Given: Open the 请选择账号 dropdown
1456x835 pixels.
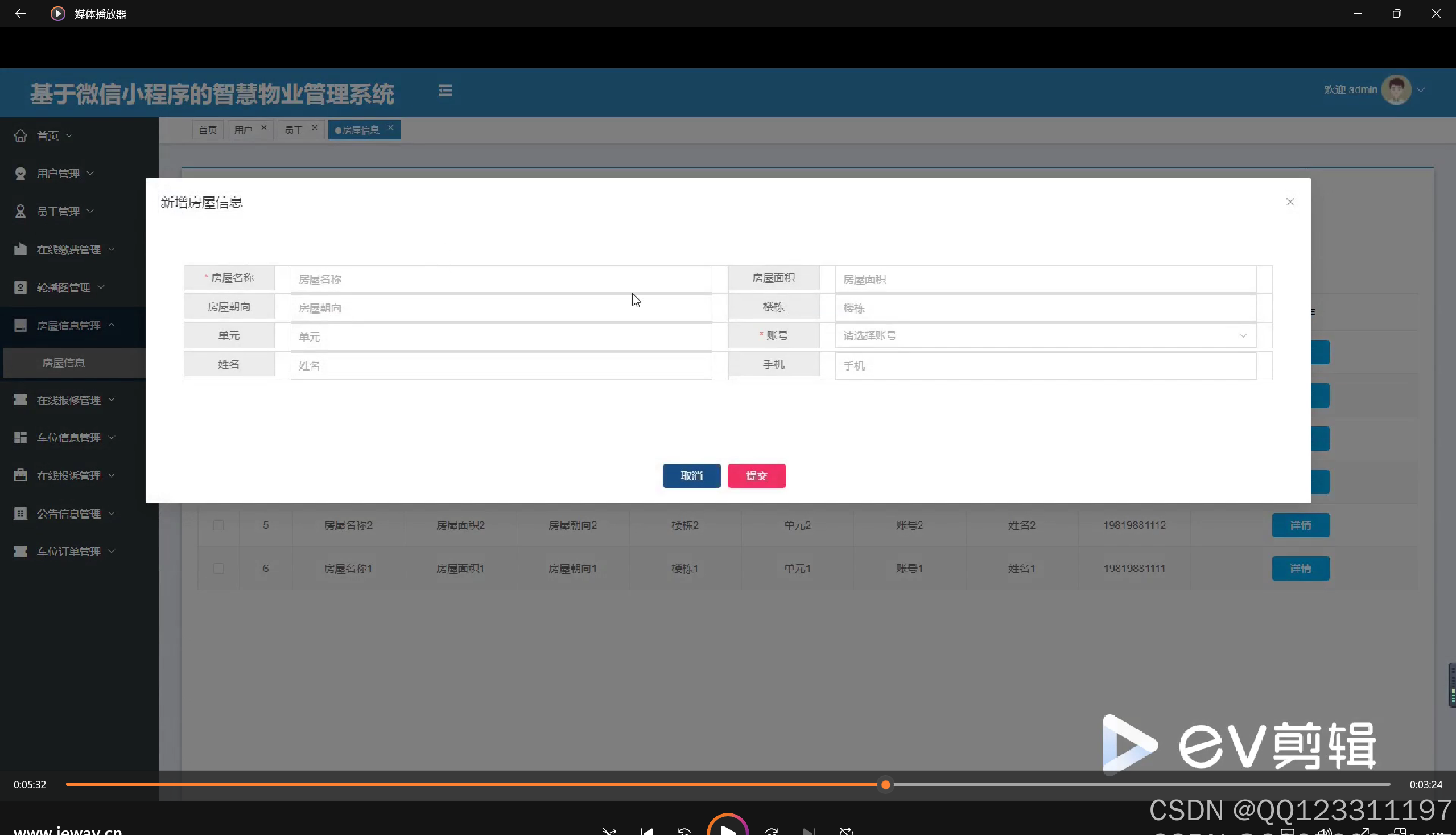Looking at the screenshot, I should (1045, 335).
